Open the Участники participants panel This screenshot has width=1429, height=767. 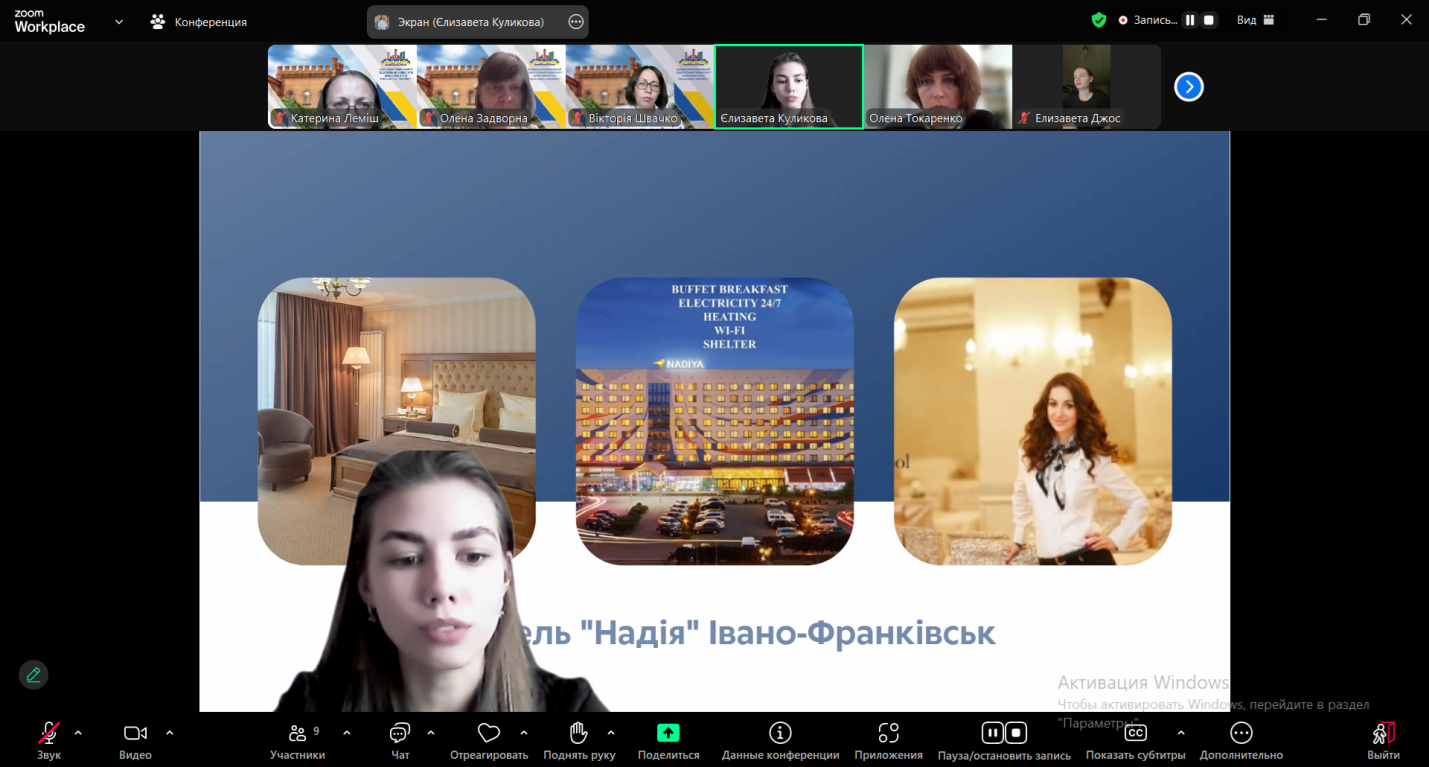click(297, 740)
